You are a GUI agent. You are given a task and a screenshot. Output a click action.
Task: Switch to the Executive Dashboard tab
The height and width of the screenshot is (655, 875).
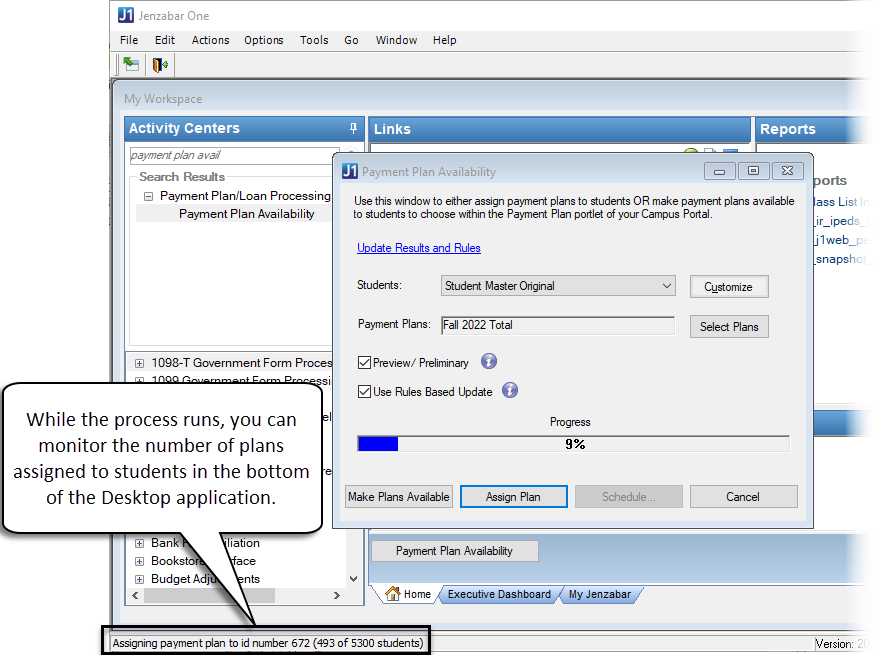click(x=499, y=593)
